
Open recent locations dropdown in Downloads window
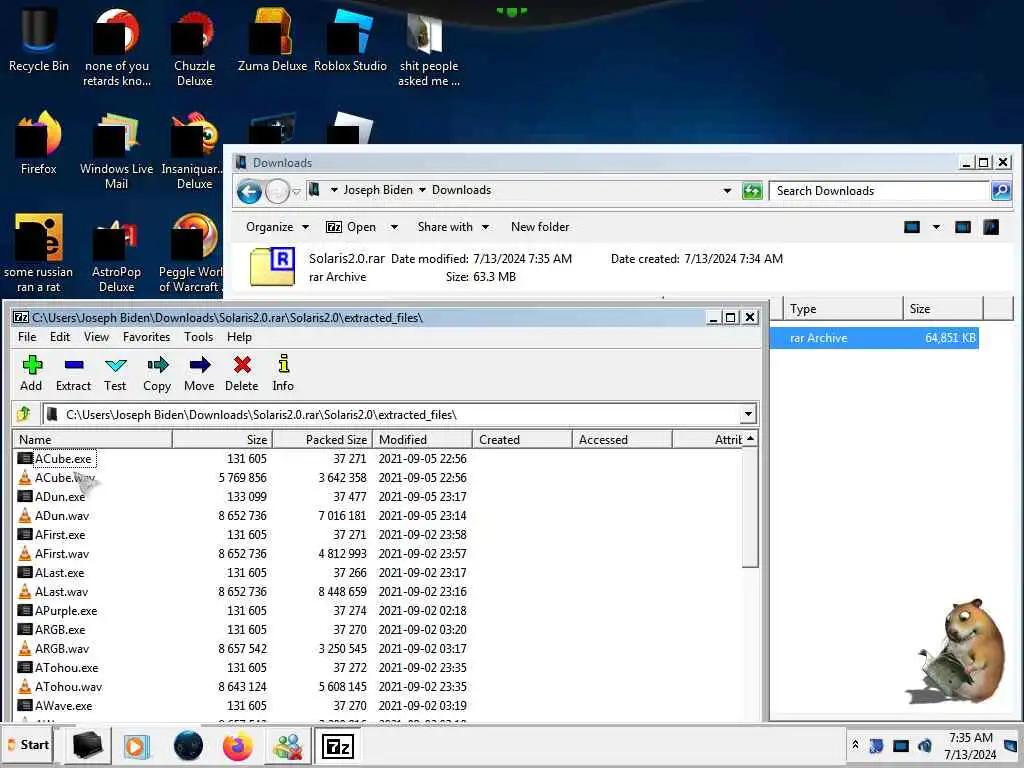(296, 191)
